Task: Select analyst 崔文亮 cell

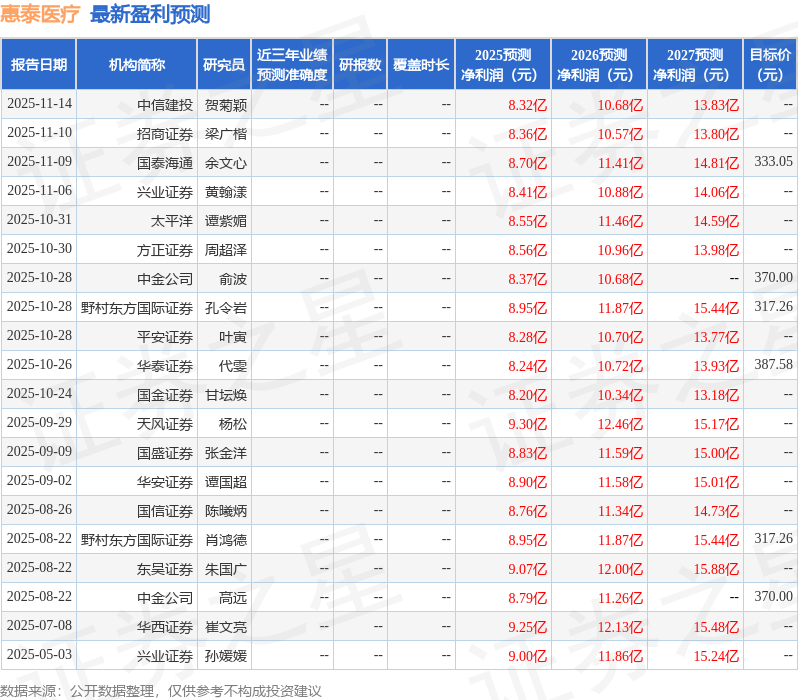Action: (225, 627)
